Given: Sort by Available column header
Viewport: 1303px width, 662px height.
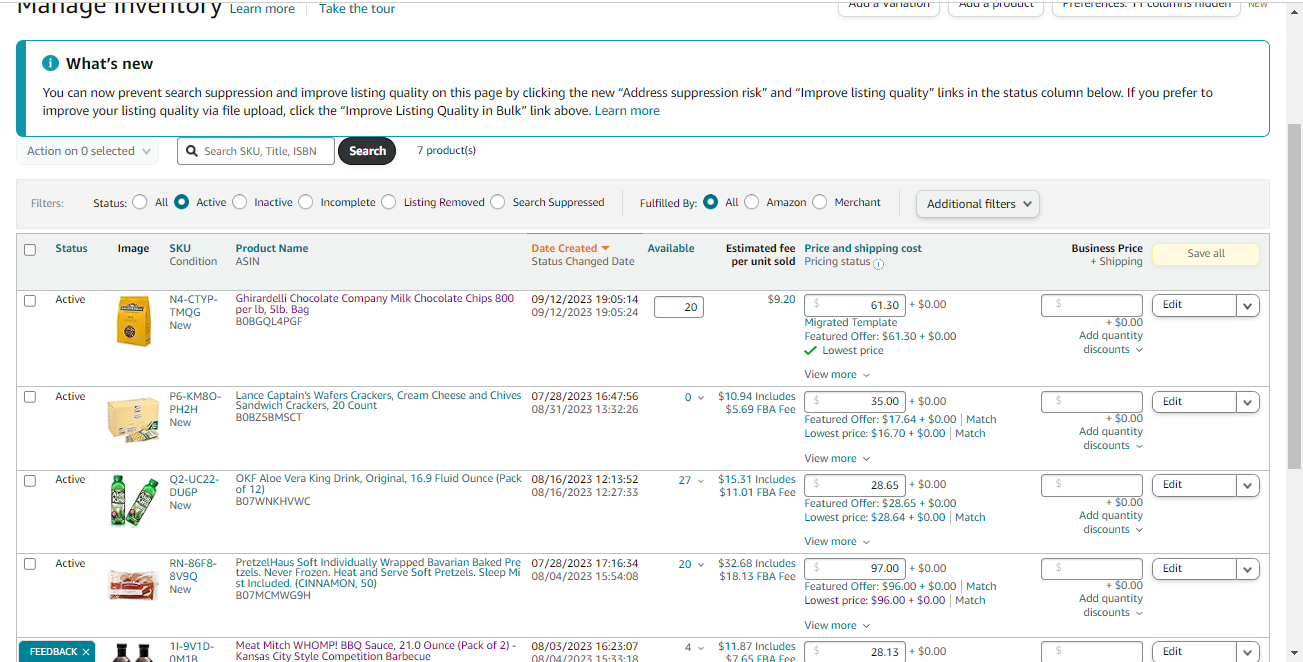Looking at the screenshot, I should coord(671,248).
